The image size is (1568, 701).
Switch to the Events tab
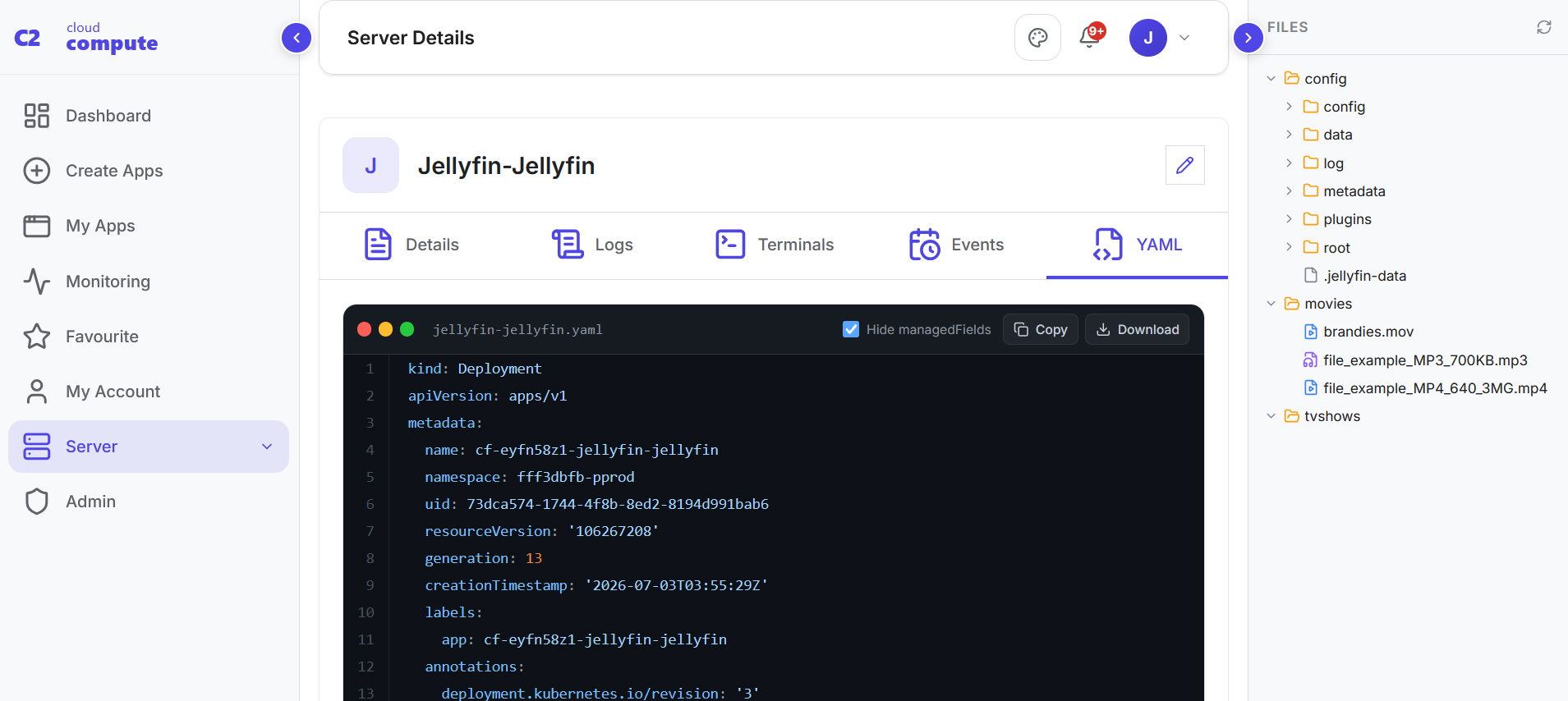(956, 245)
